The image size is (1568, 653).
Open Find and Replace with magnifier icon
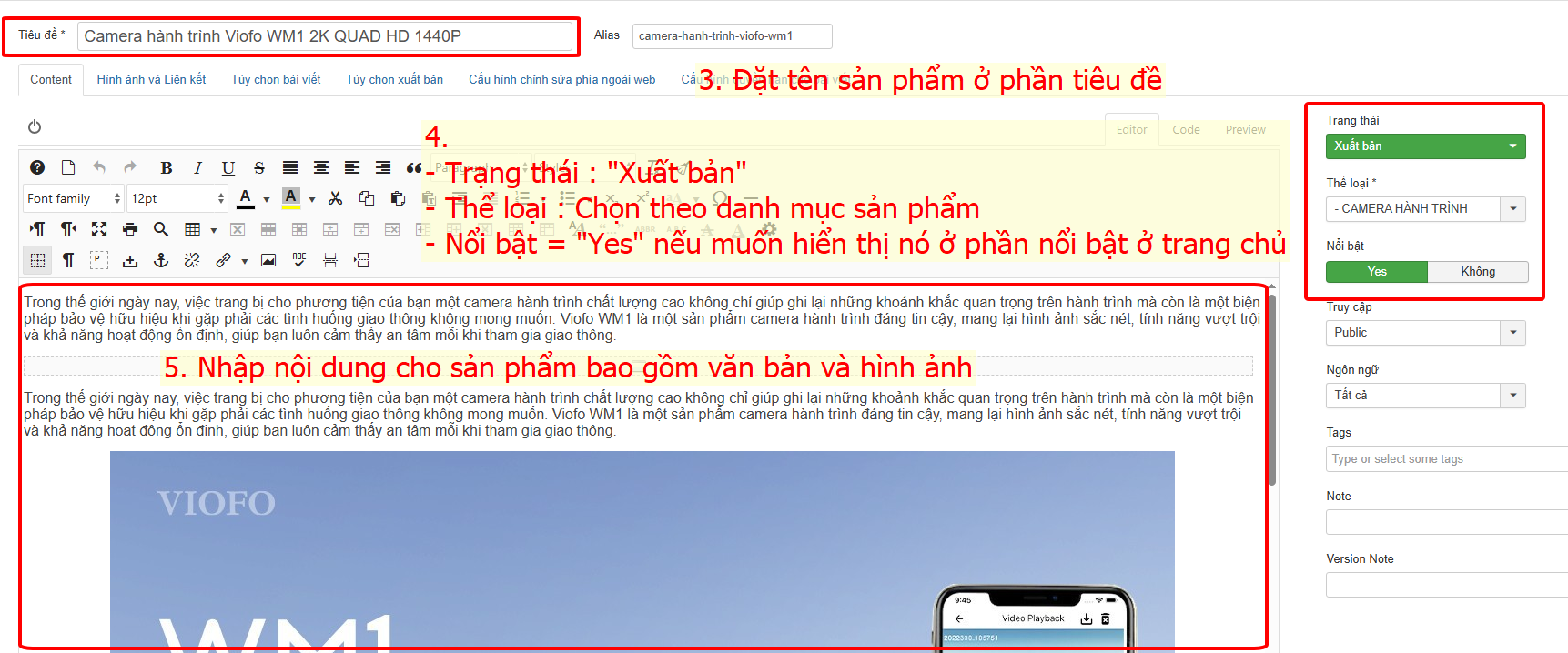[161, 229]
